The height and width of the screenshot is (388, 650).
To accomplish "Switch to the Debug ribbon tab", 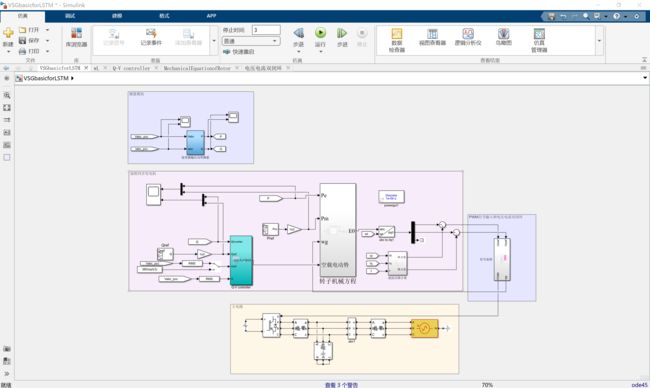I will coord(70,16).
